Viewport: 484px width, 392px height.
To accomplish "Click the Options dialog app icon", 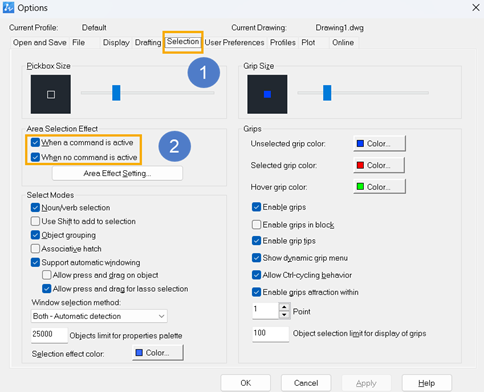I will [x=8, y=7].
